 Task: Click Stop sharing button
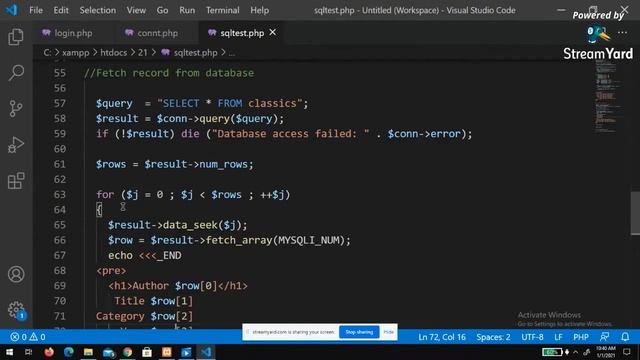tap(359, 332)
